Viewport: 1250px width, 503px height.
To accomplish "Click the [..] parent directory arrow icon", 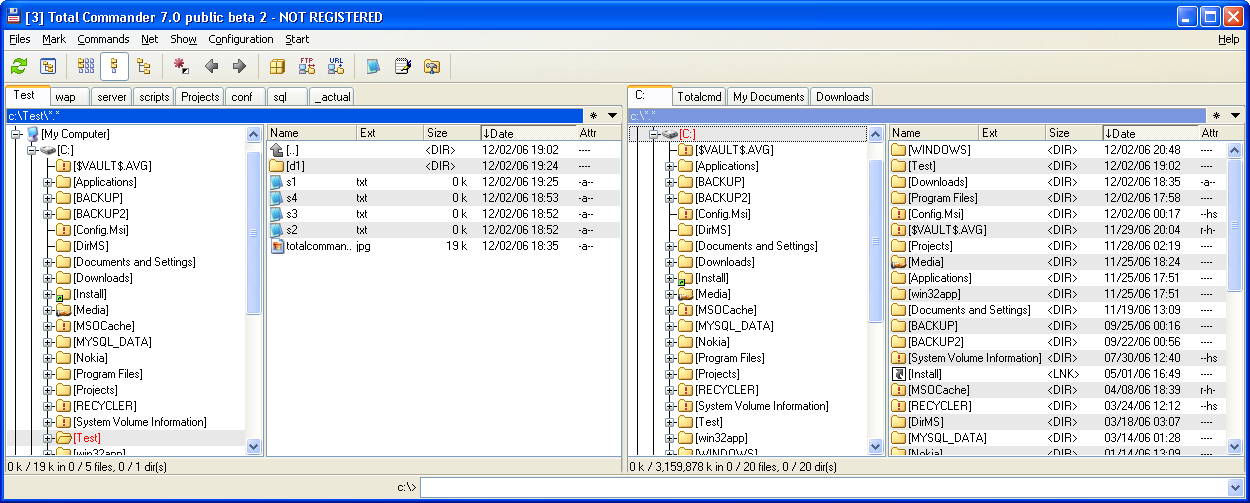I will [277, 150].
